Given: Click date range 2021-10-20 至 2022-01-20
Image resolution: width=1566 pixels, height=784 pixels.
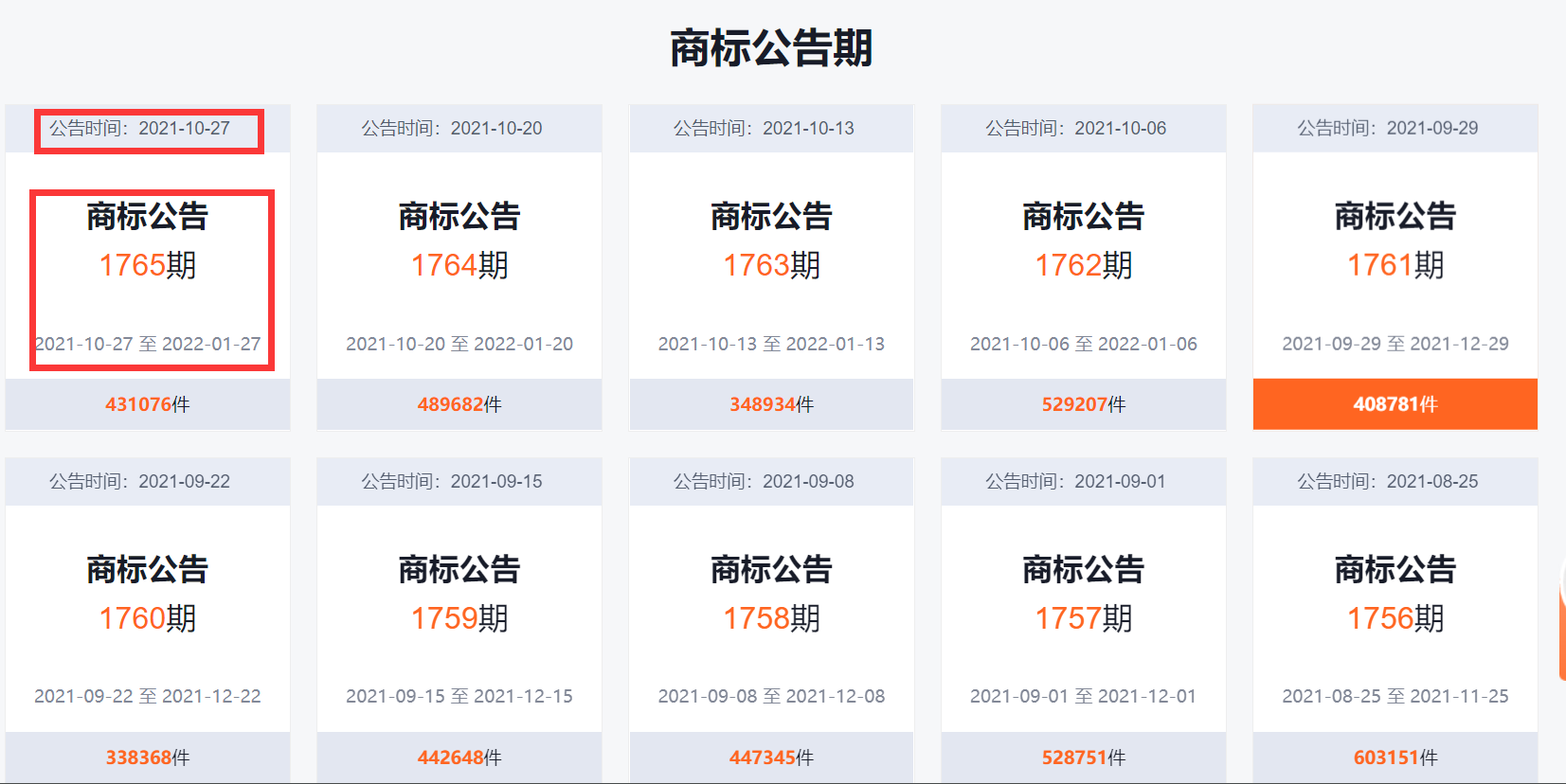Looking at the screenshot, I should [459, 344].
